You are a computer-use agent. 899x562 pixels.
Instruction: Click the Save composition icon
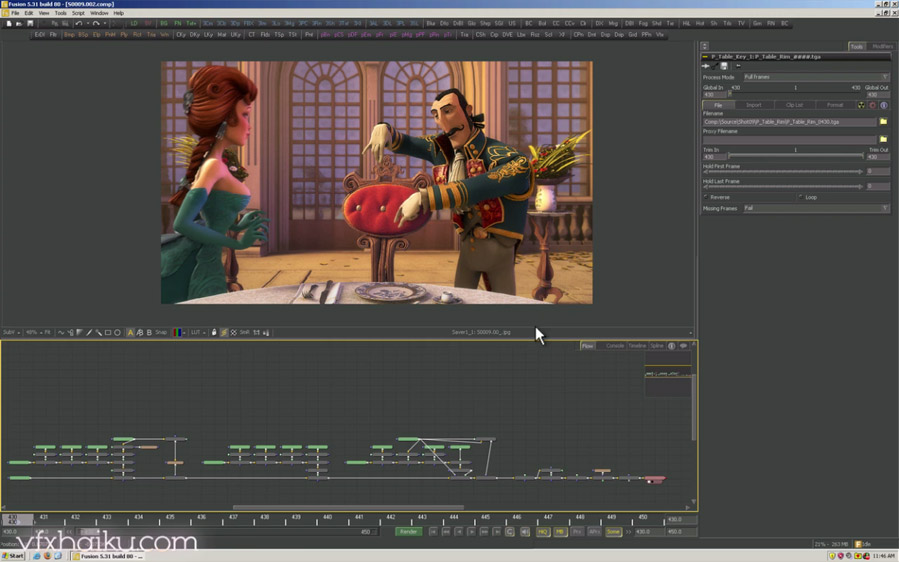coord(30,24)
